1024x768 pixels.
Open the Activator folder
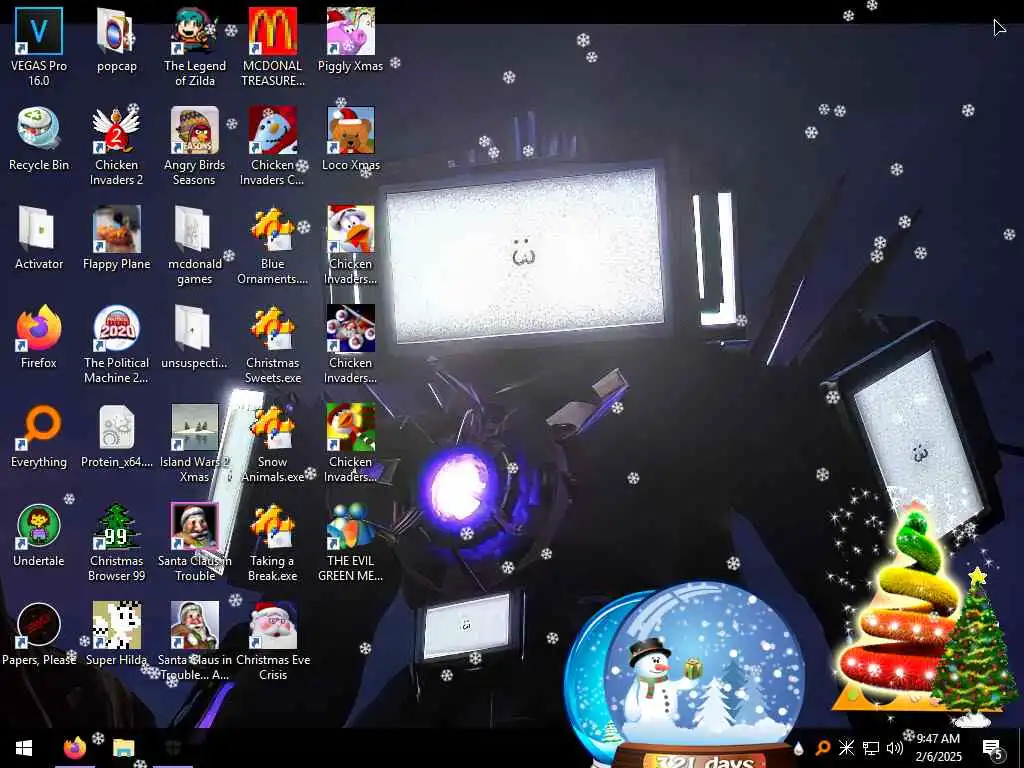click(39, 238)
